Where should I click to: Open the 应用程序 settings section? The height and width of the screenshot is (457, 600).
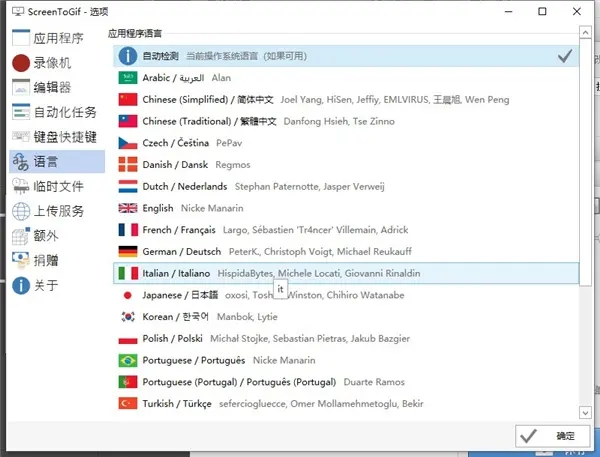click(x=55, y=39)
